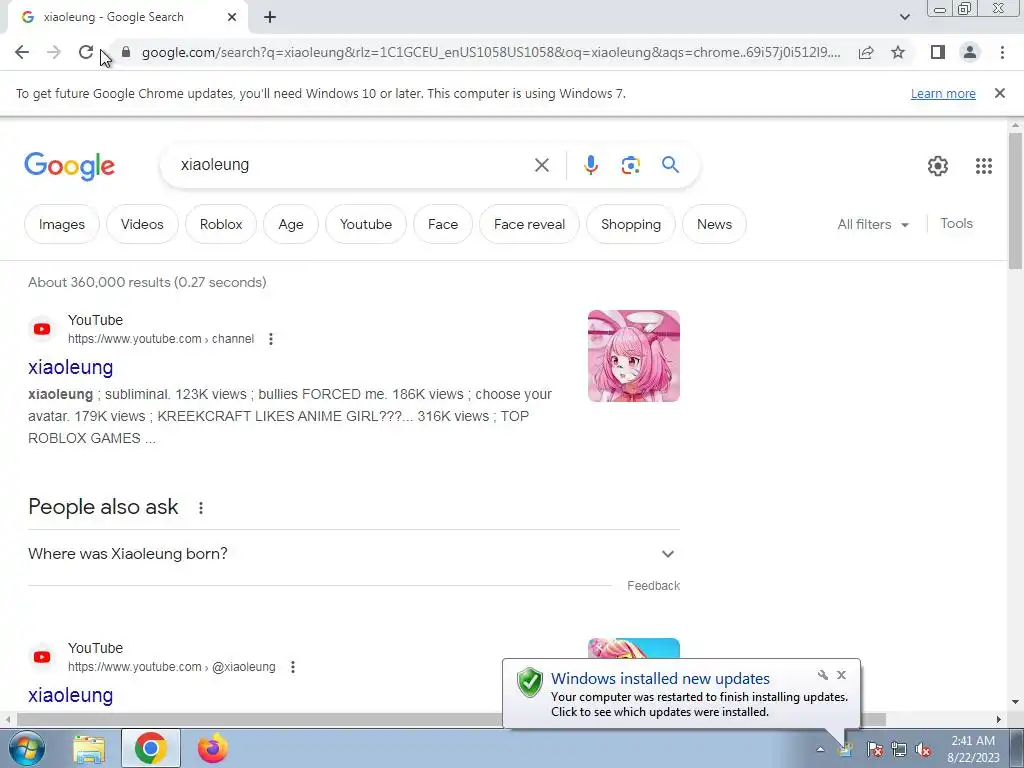Select the Age filter chip
1024x768 pixels.
[291, 224]
